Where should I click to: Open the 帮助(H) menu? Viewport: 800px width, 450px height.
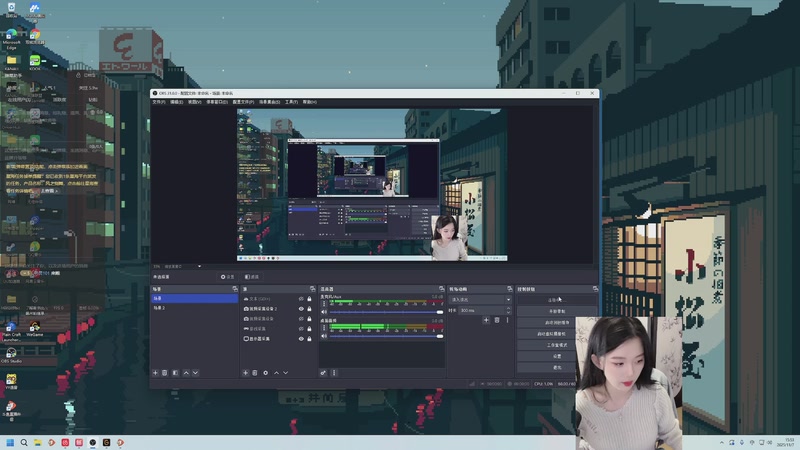pos(310,102)
